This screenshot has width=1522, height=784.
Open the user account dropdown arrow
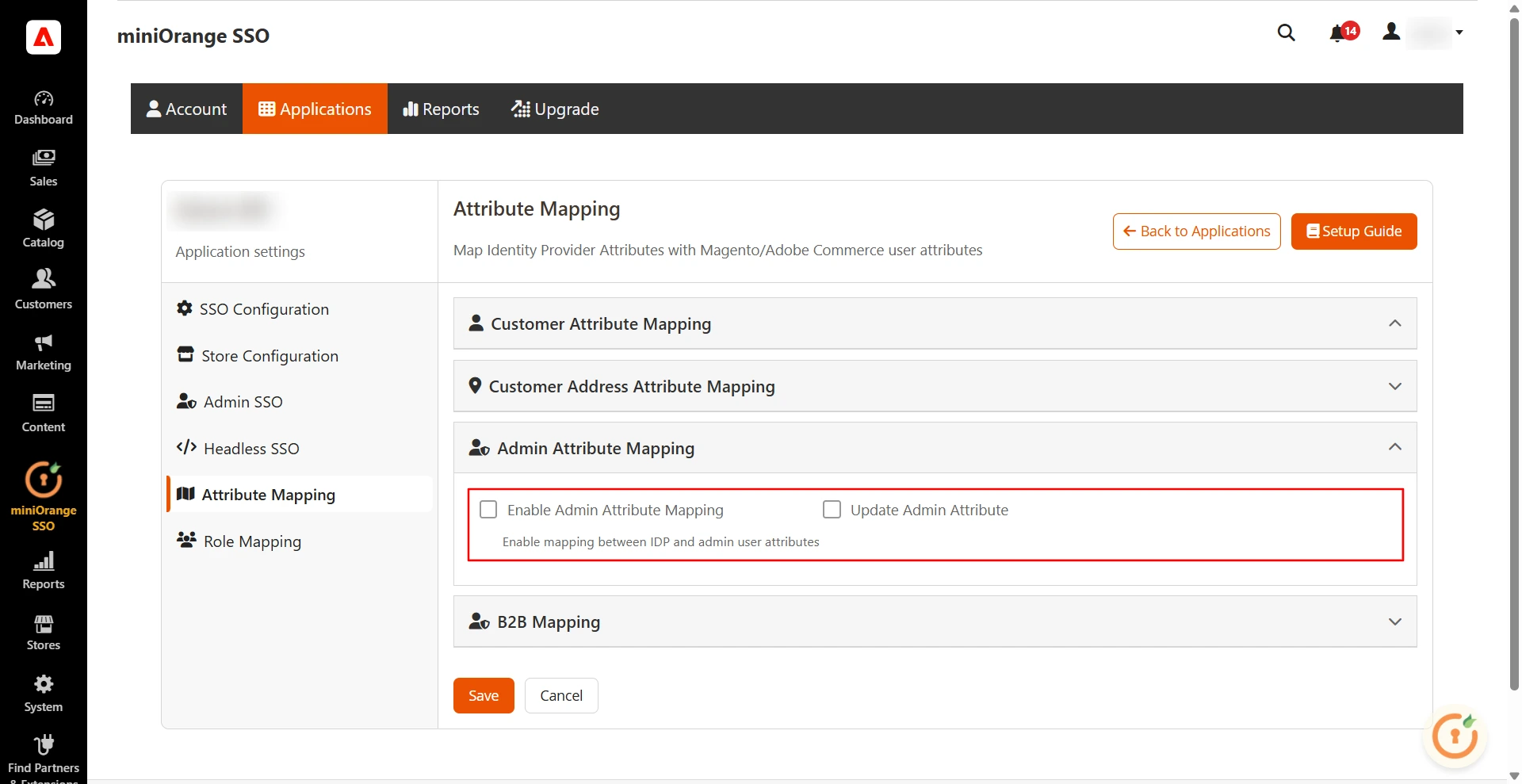tap(1459, 33)
